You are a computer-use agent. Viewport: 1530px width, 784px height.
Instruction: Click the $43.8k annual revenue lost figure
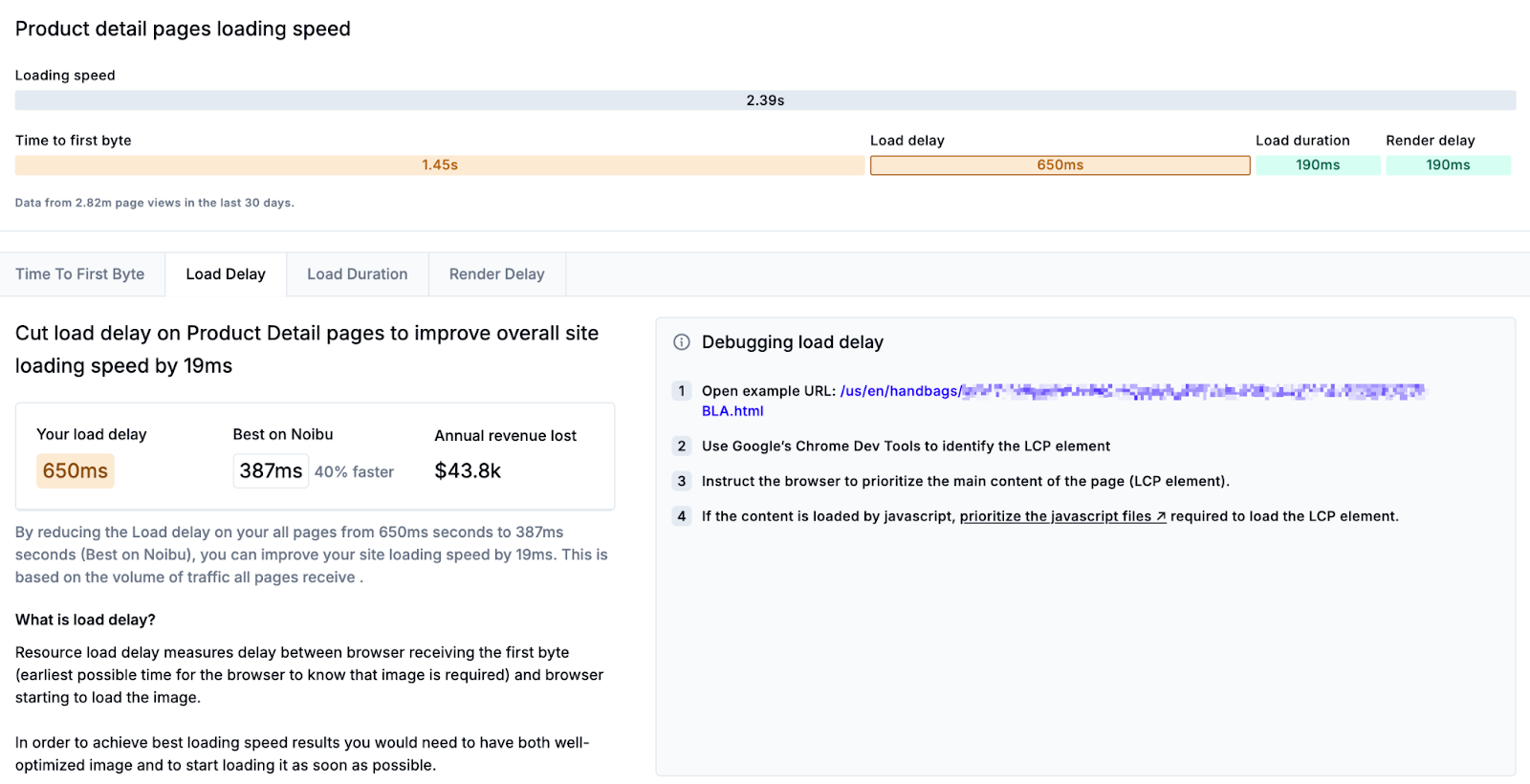tap(468, 470)
